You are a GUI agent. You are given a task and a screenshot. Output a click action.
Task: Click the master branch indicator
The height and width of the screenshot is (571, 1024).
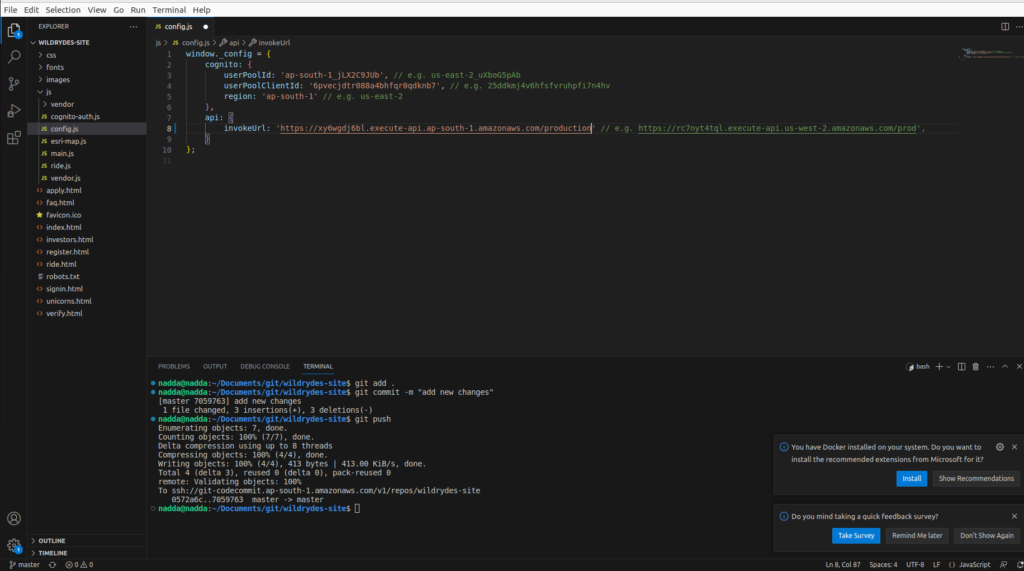(x=24, y=565)
